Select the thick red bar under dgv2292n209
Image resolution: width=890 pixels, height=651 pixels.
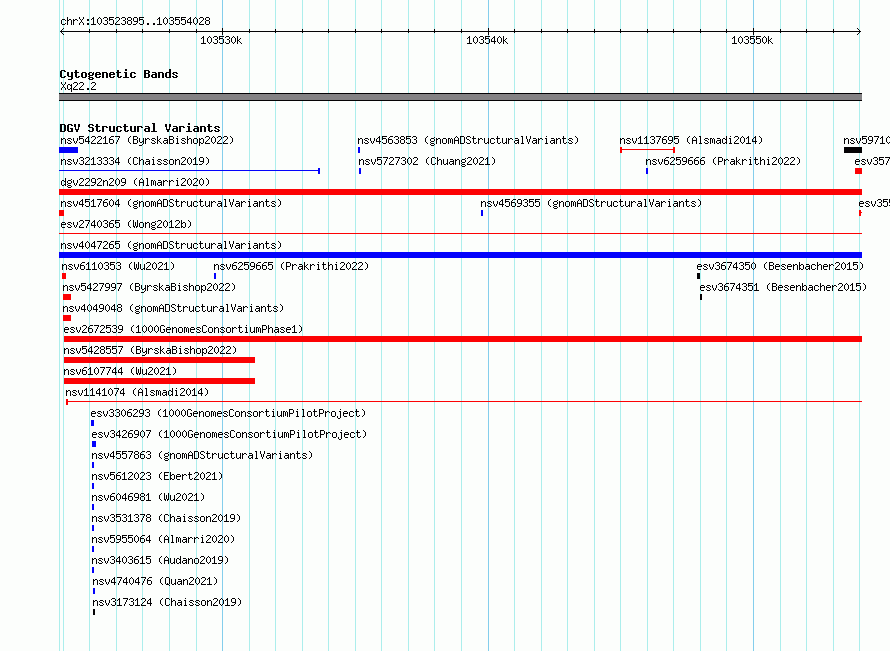pos(460,192)
